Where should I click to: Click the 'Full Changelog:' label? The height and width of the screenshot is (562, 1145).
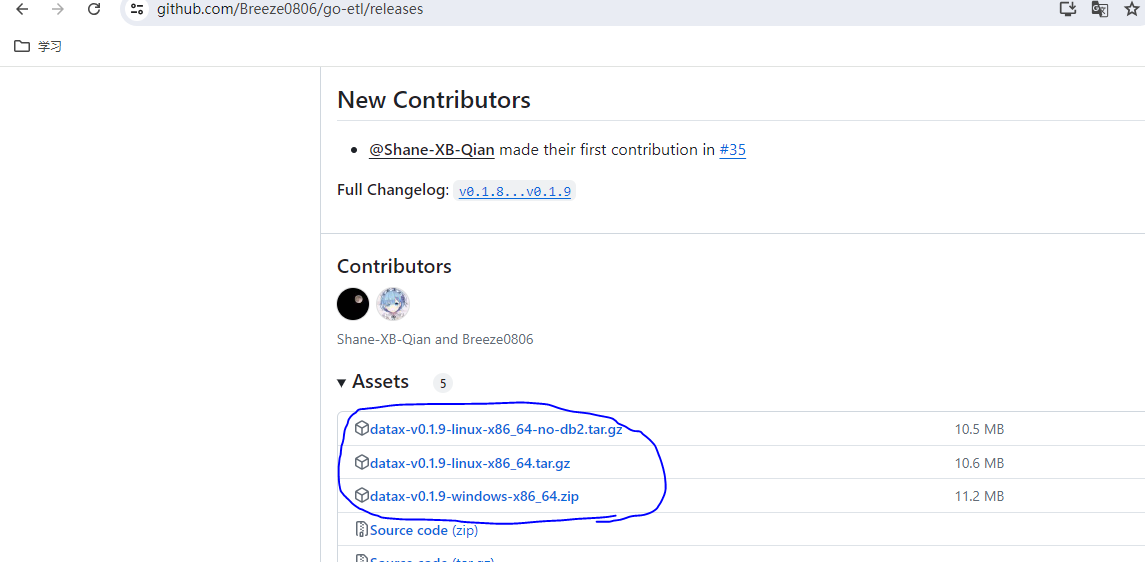(x=393, y=190)
